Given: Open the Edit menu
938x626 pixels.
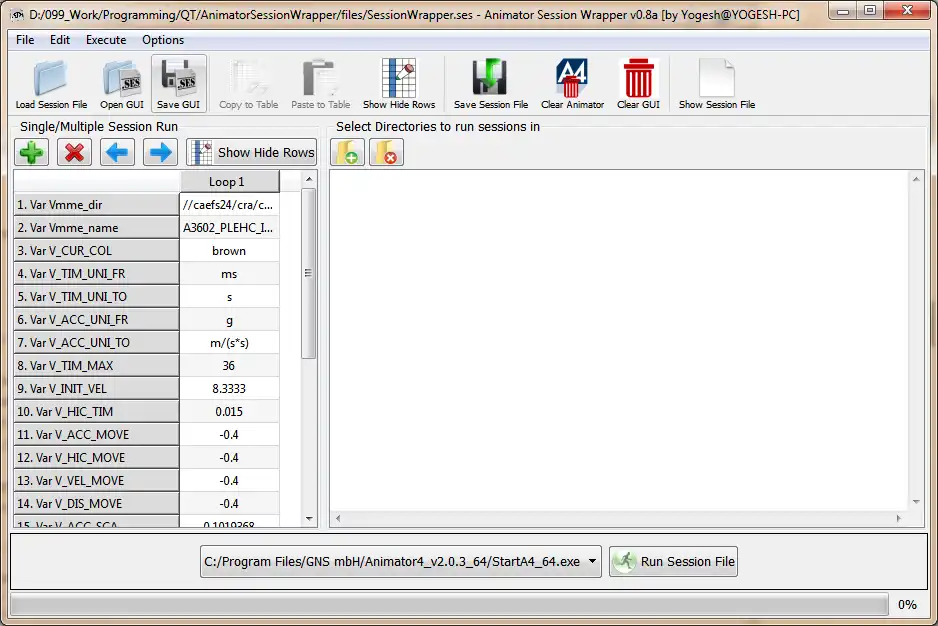Looking at the screenshot, I should 60,39.
